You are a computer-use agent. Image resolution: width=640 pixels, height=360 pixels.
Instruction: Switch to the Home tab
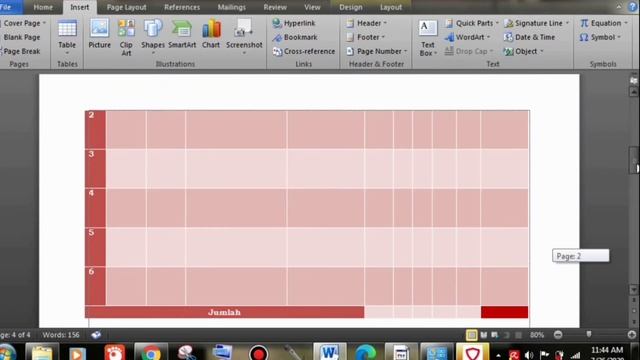tap(43, 7)
